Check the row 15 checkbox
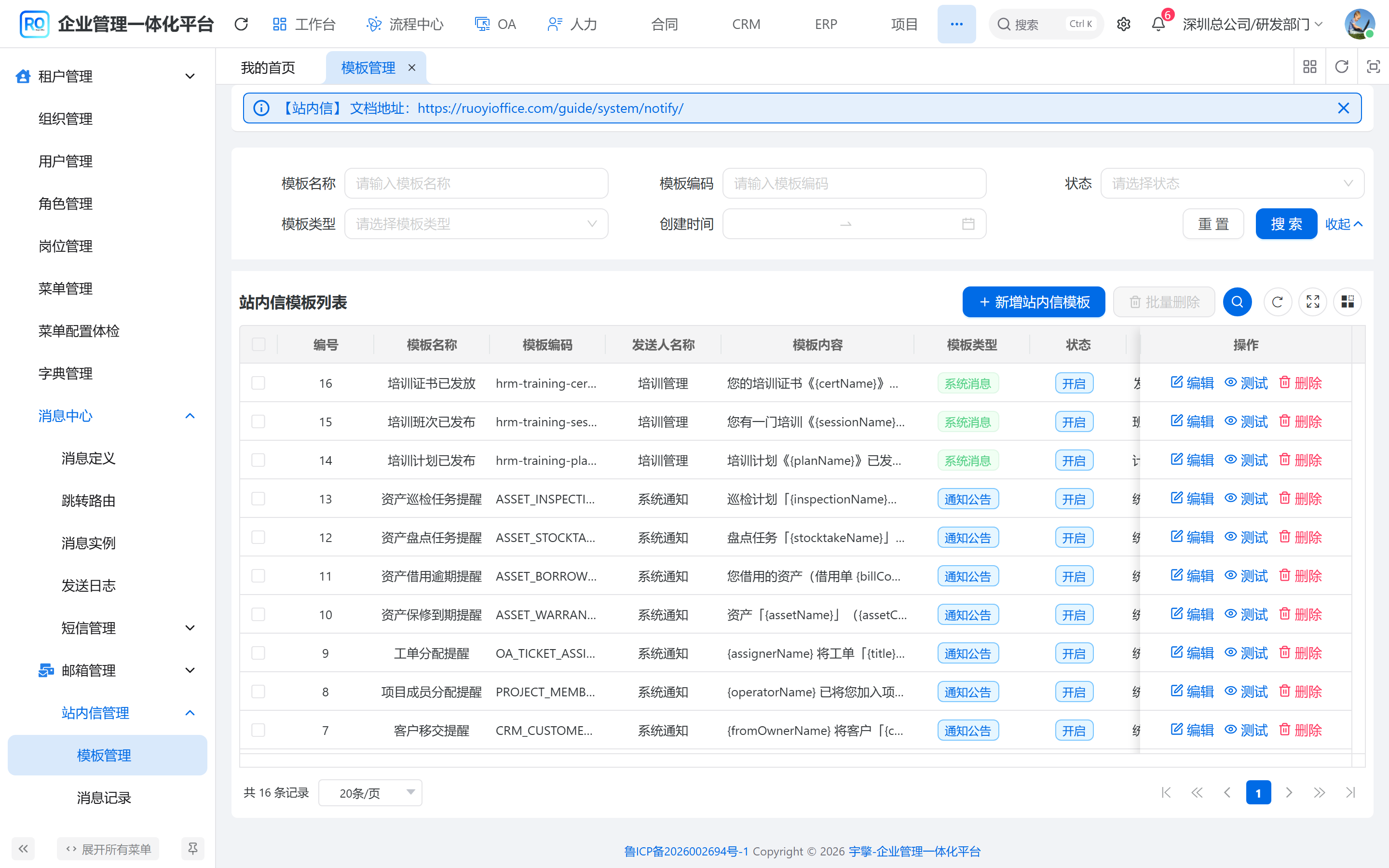1389x868 pixels. [x=259, y=421]
